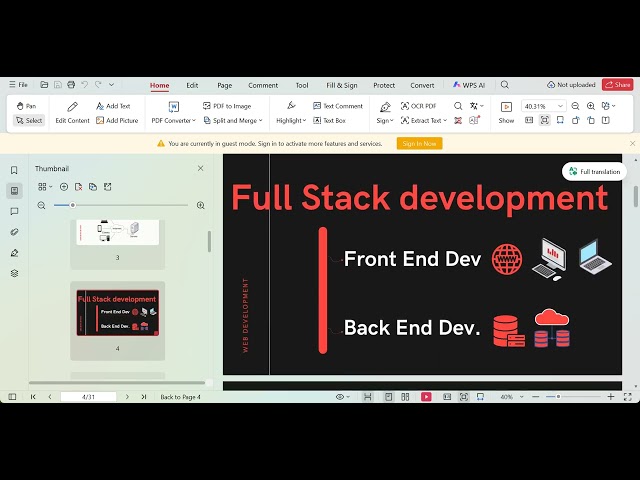Start slideshow with the Show button

506,113
